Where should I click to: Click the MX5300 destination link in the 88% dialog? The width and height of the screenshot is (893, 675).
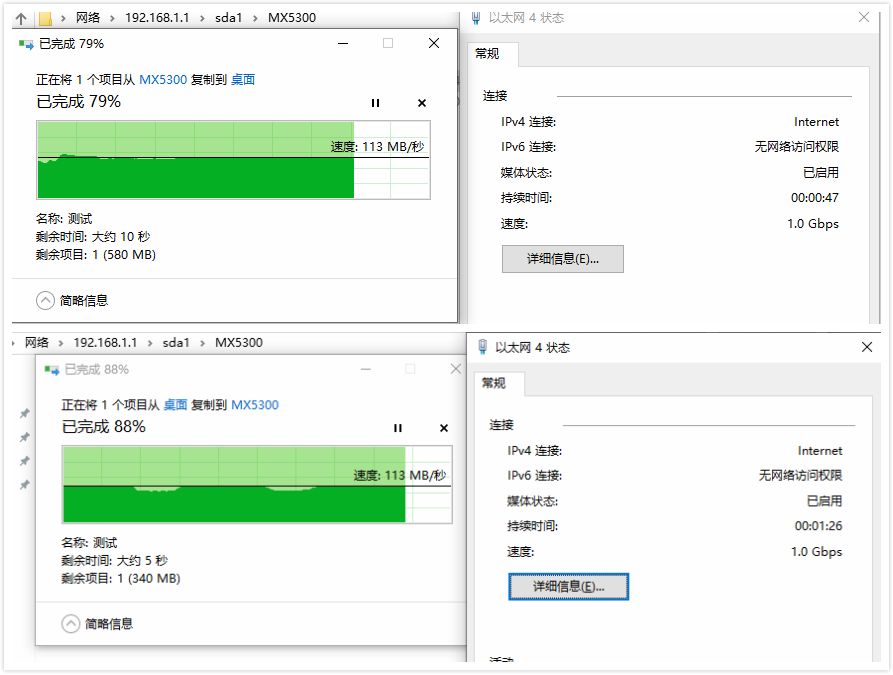255,405
